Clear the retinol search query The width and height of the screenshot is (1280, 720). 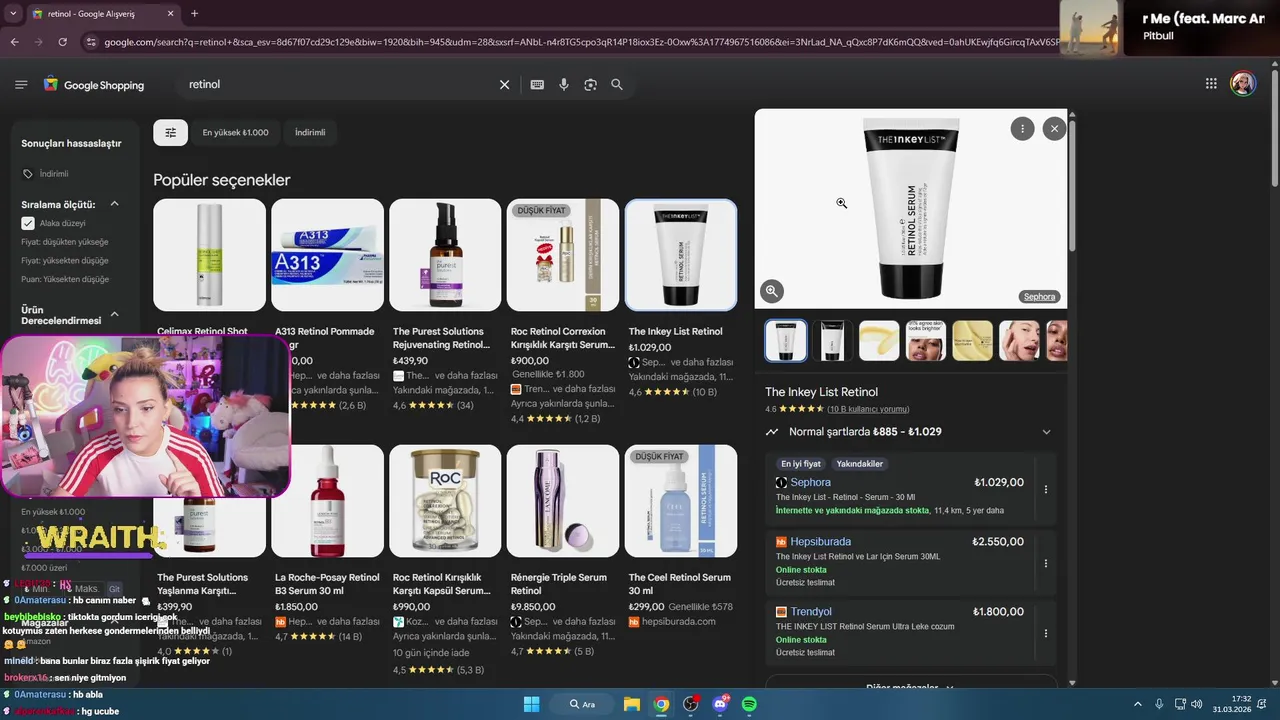click(505, 85)
